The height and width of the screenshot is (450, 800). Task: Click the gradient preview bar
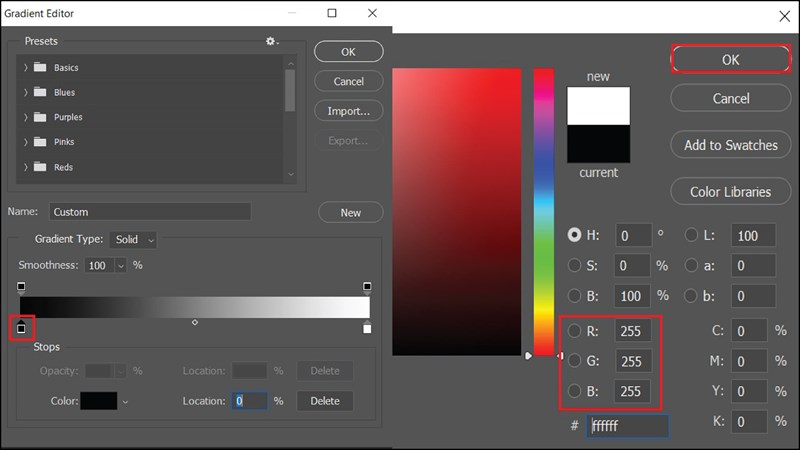click(x=195, y=308)
